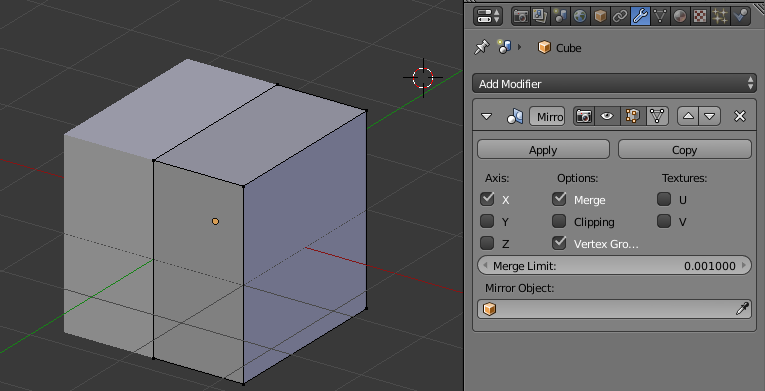Open the Object Constraints chain tab
This screenshot has height=391, width=765.
[620, 16]
